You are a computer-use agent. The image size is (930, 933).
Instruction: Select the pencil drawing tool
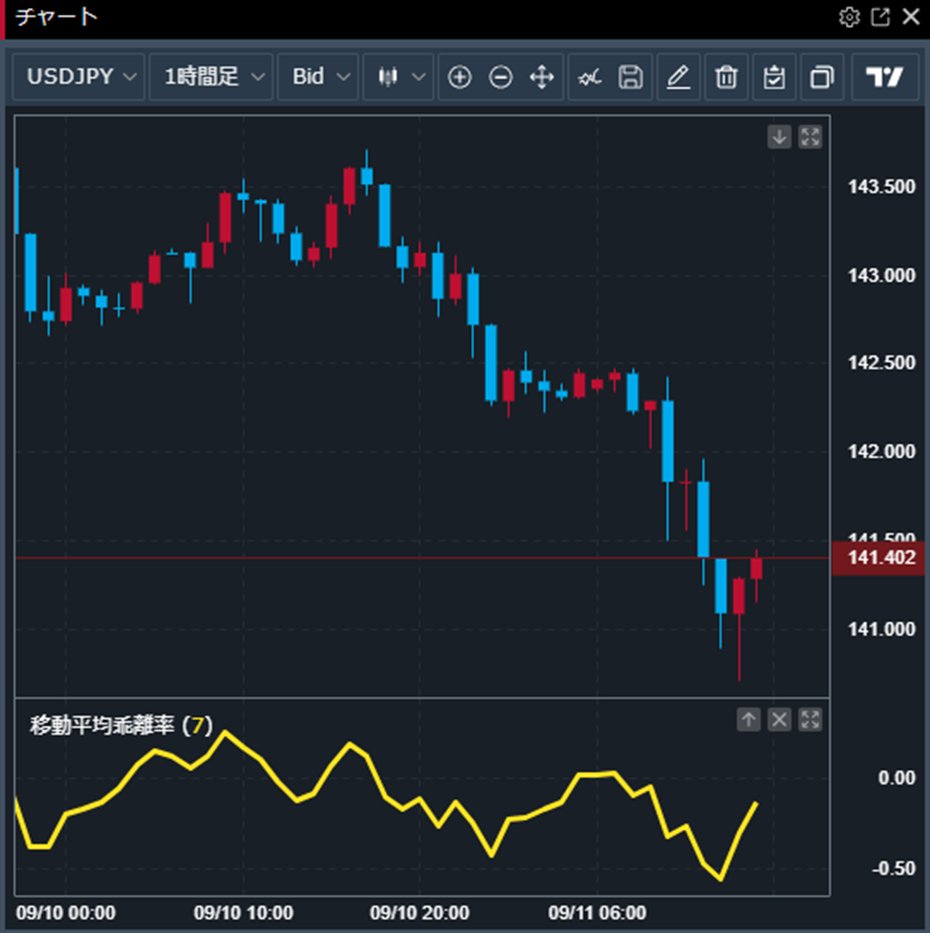click(678, 77)
